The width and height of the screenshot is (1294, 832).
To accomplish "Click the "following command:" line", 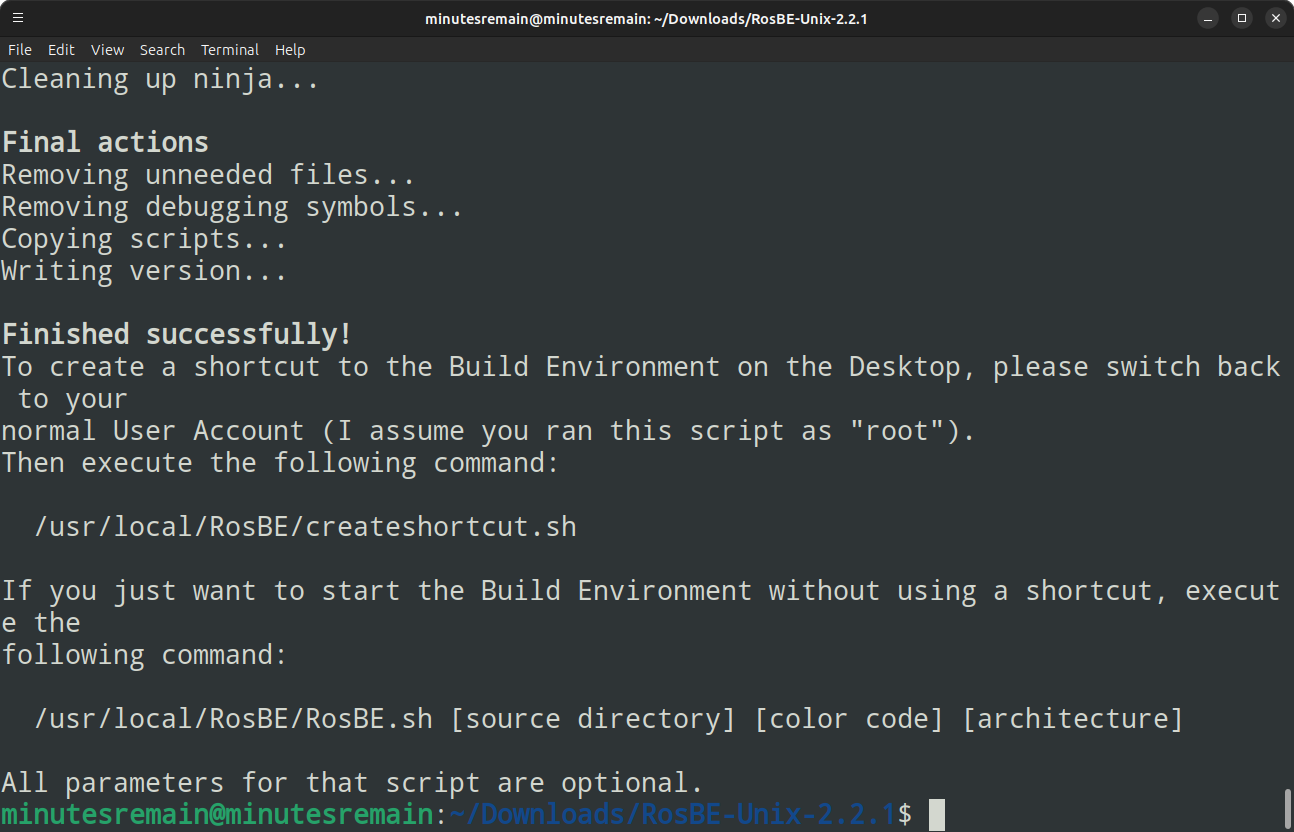I will pos(144,654).
